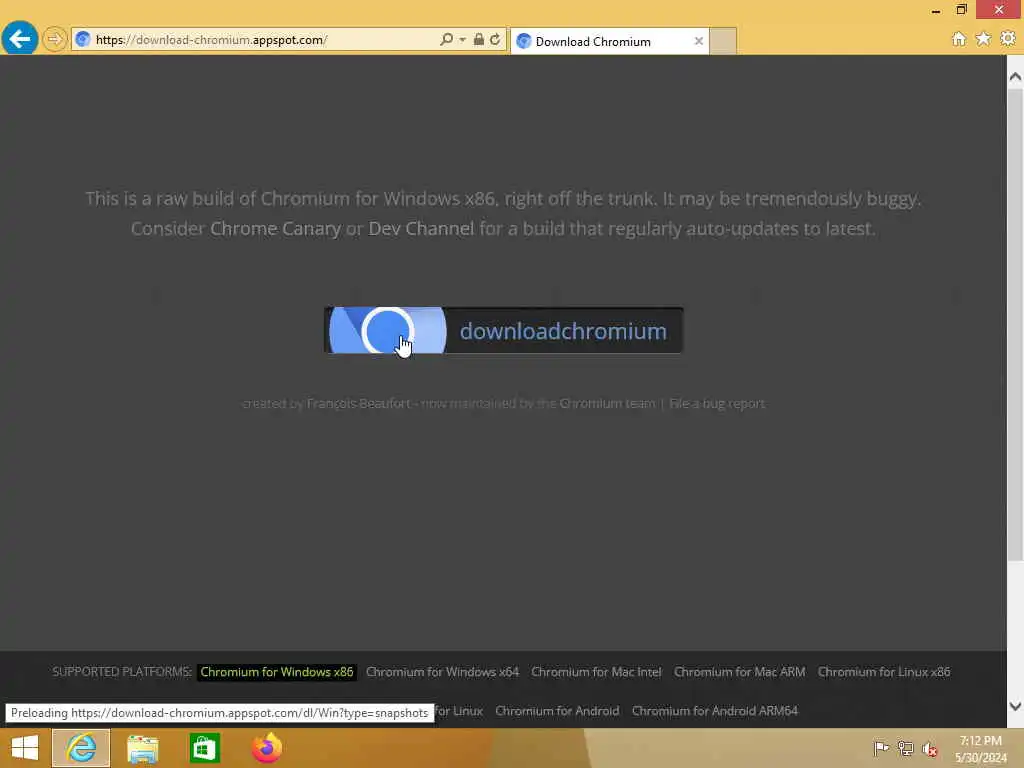This screenshot has height=768, width=1024.
Task: Open the address bar search magnifier
Action: (446, 40)
